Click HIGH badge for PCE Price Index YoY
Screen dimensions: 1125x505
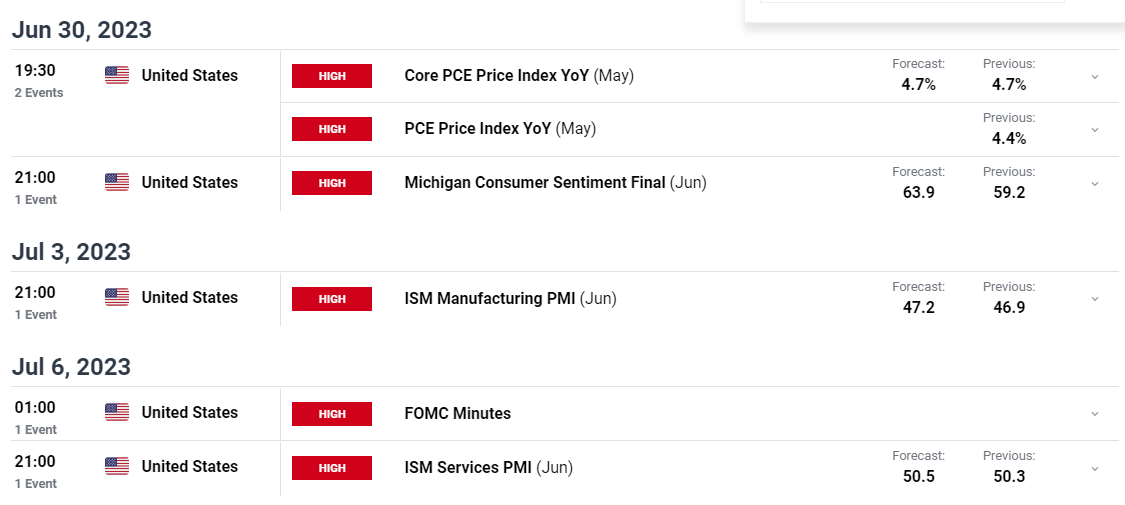click(x=331, y=129)
